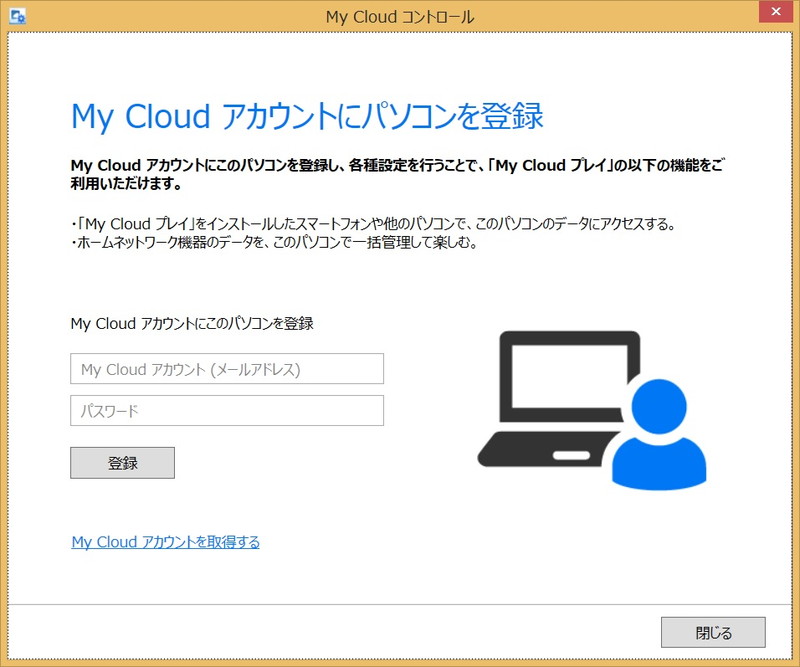Open the My Cloud アカウントを取得する link
The height and width of the screenshot is (667, 800).
coord(166,542)
